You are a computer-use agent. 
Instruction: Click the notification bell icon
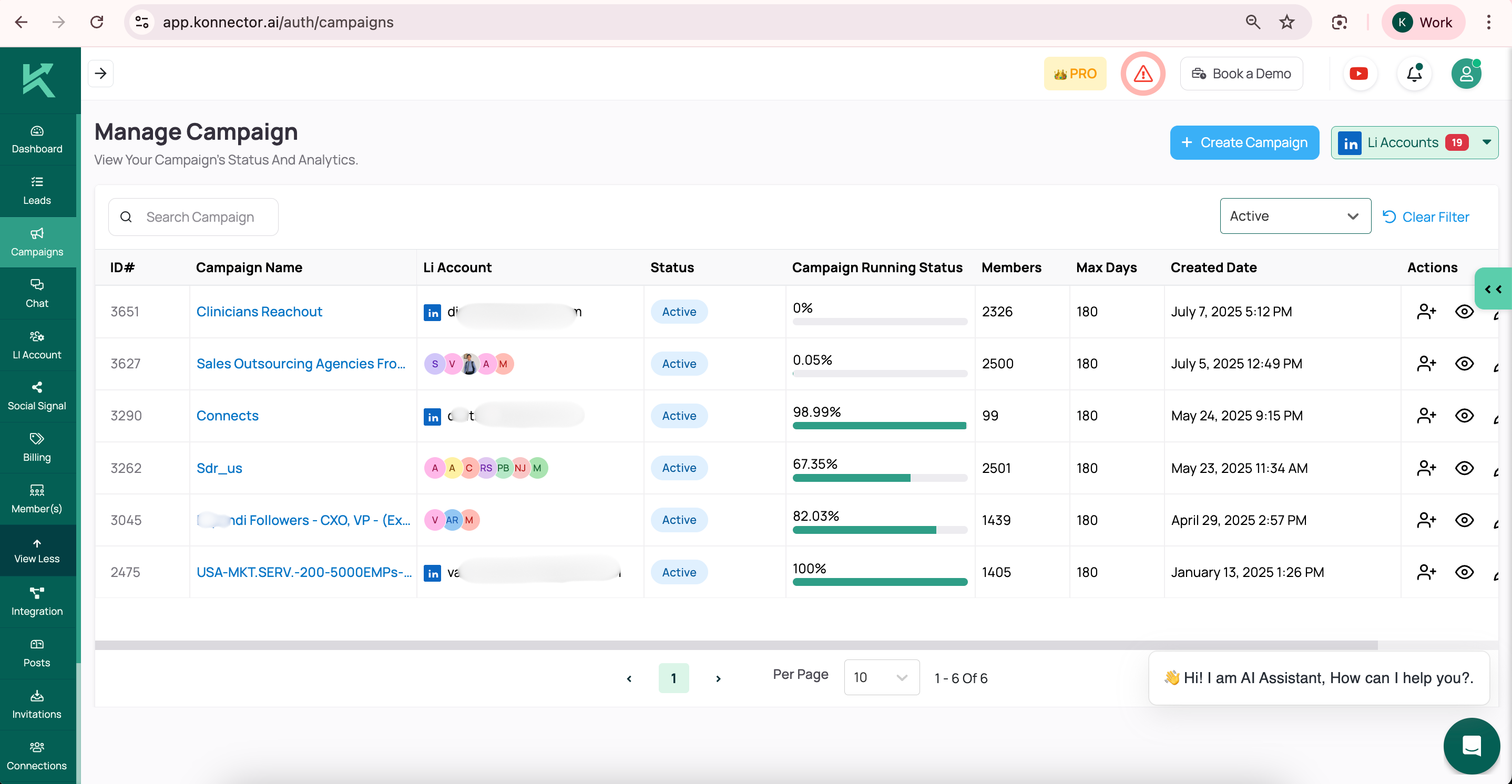(1414, 74)
